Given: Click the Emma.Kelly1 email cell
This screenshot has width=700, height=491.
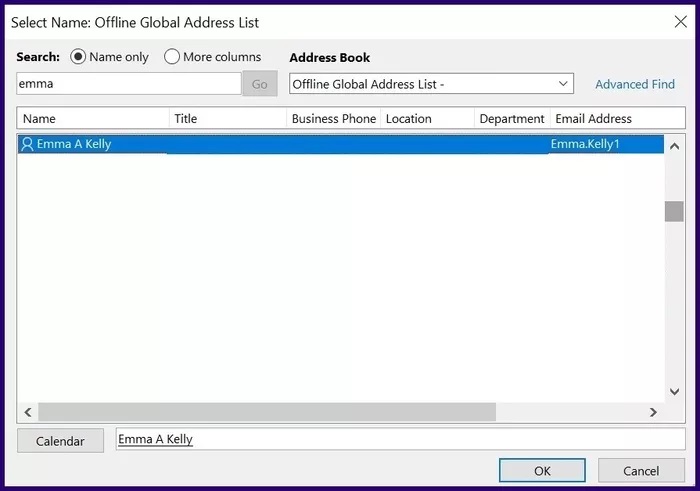Looking at the screenshot, I should (585, 144).
